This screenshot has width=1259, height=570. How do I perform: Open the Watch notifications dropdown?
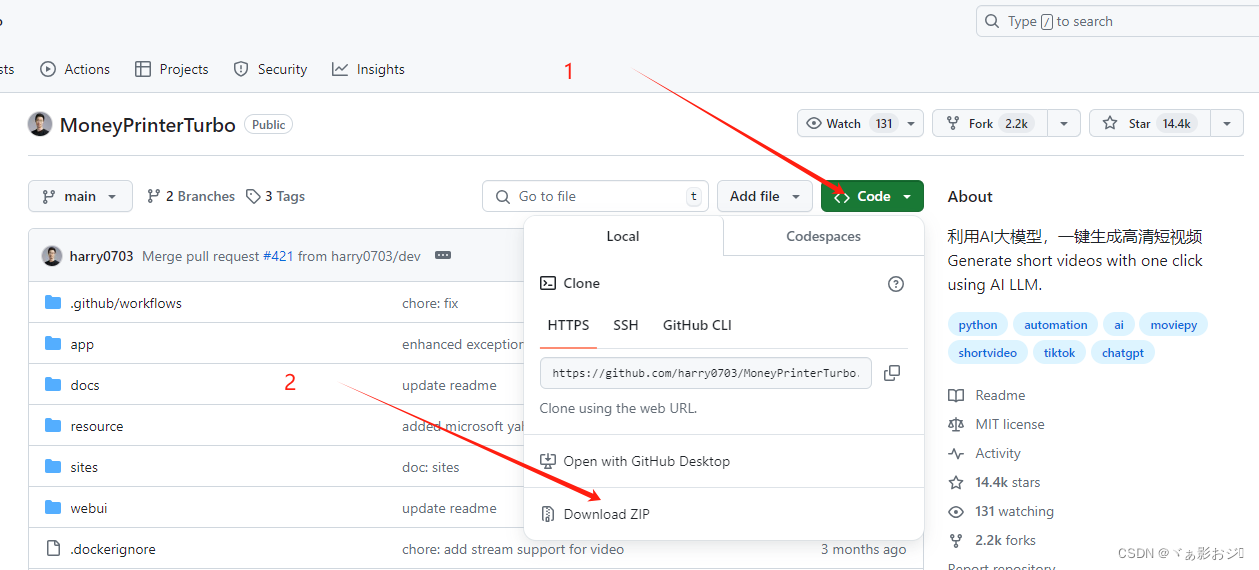pos(860,123)
